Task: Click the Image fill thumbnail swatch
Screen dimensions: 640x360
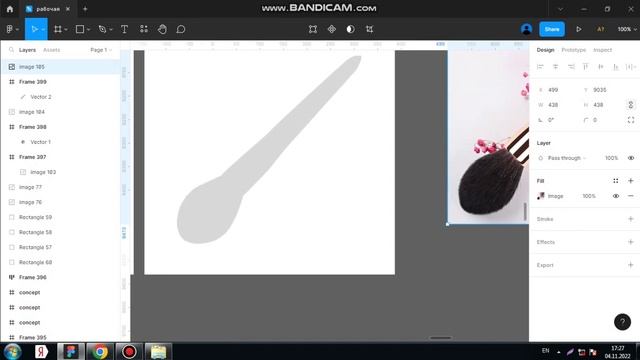Action: (541, 196)
